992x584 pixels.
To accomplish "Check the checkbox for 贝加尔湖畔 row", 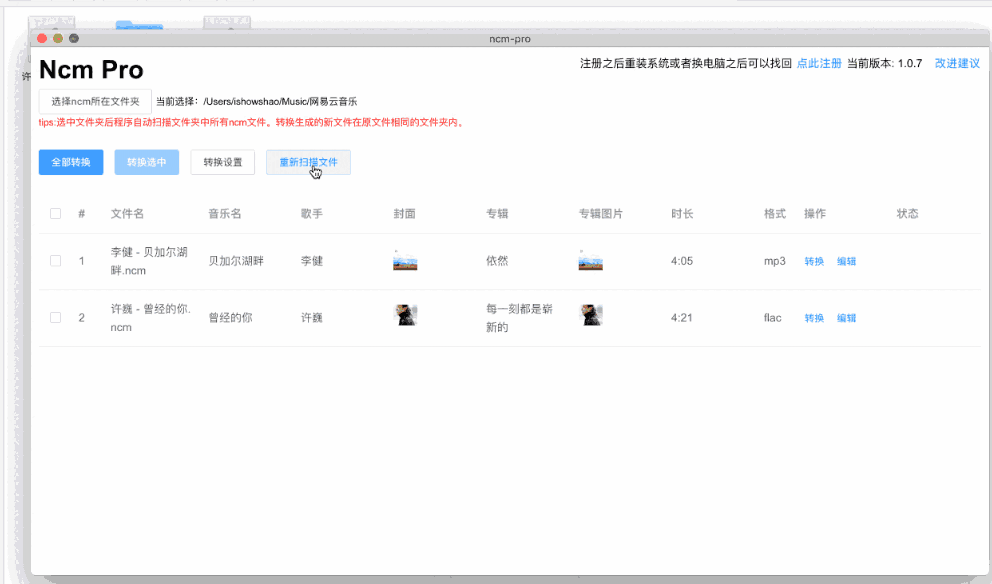I will pyautogui.click(x=55, y=260).
